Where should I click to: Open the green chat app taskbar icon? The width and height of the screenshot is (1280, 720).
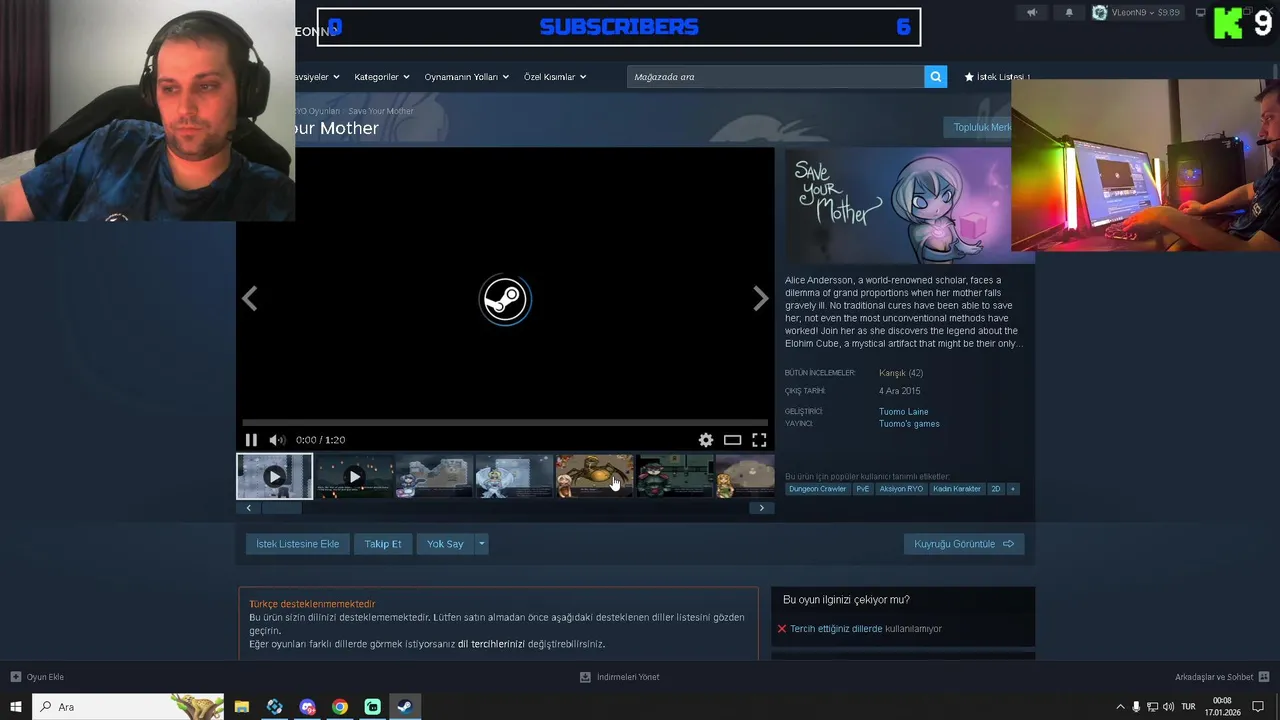tap(373, 707)
